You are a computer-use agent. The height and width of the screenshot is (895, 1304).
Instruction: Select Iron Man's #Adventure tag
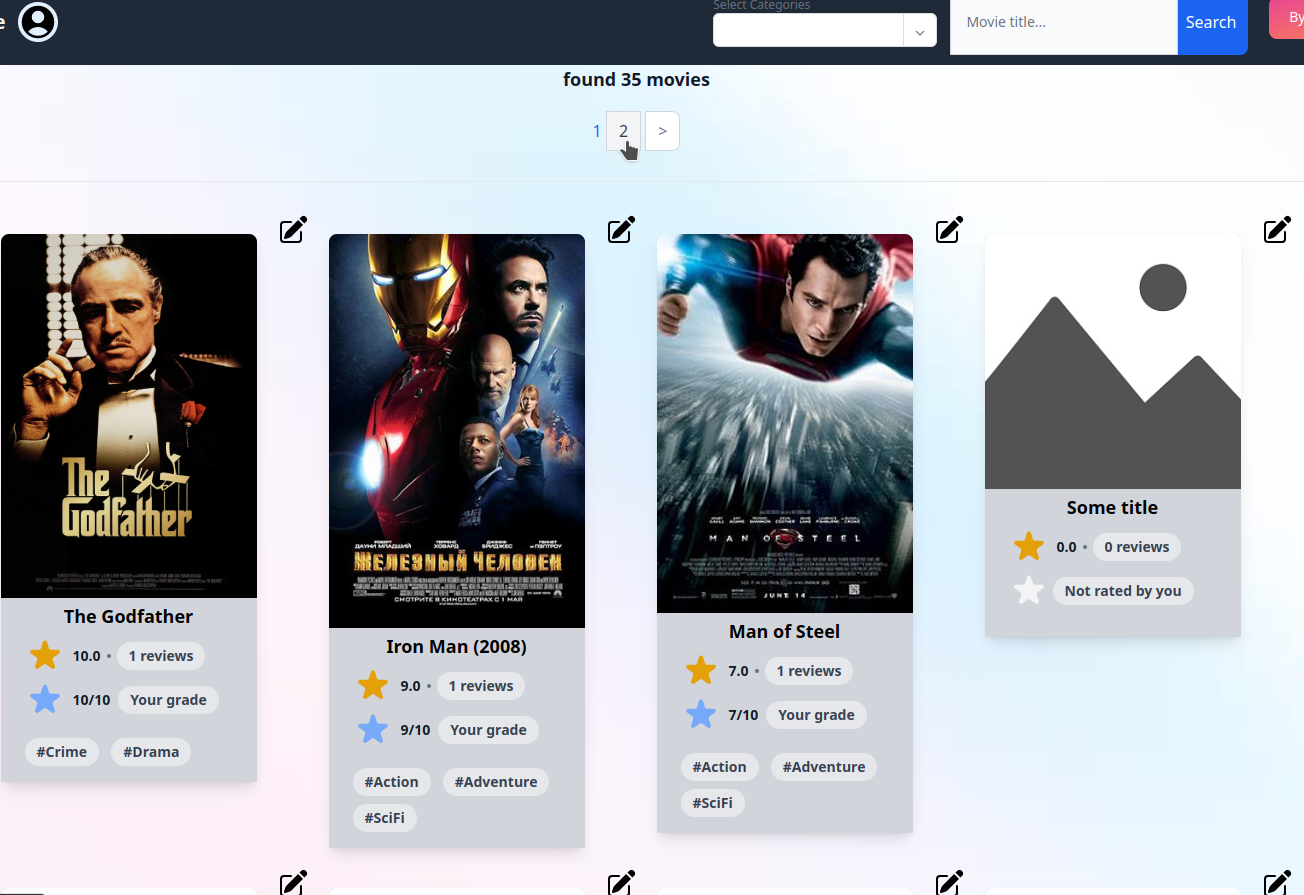496,782
